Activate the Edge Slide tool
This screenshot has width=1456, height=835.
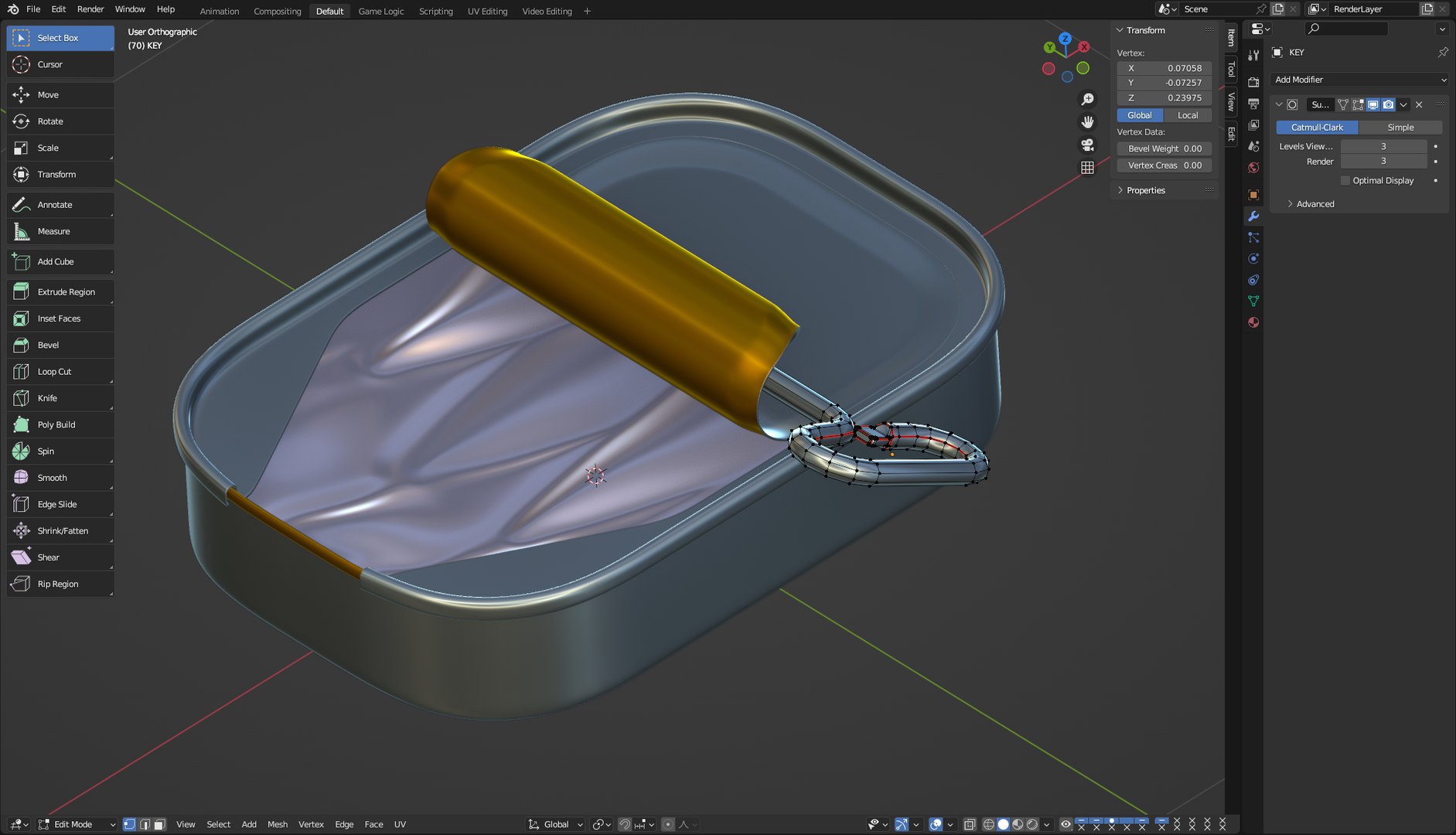(60, 504)
